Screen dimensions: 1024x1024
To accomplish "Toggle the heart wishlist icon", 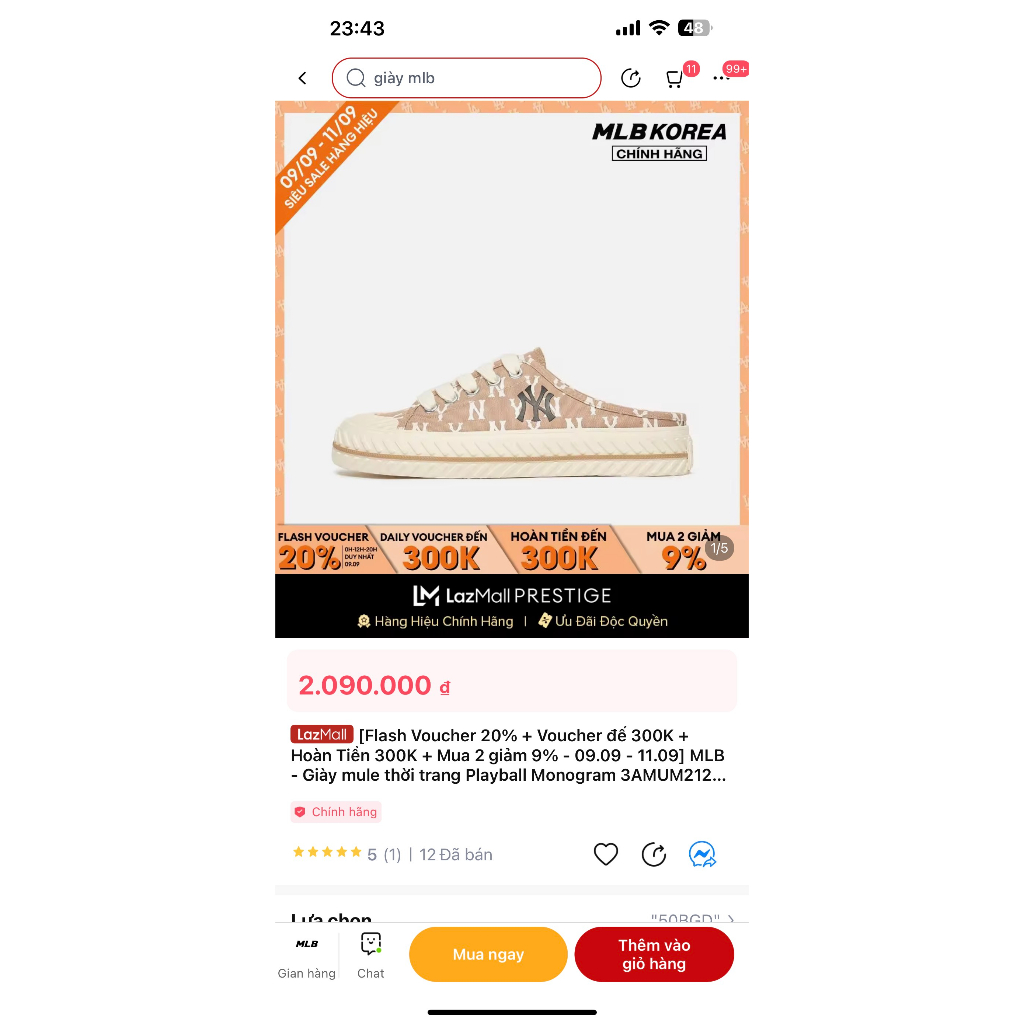I will tap(605, 854).
